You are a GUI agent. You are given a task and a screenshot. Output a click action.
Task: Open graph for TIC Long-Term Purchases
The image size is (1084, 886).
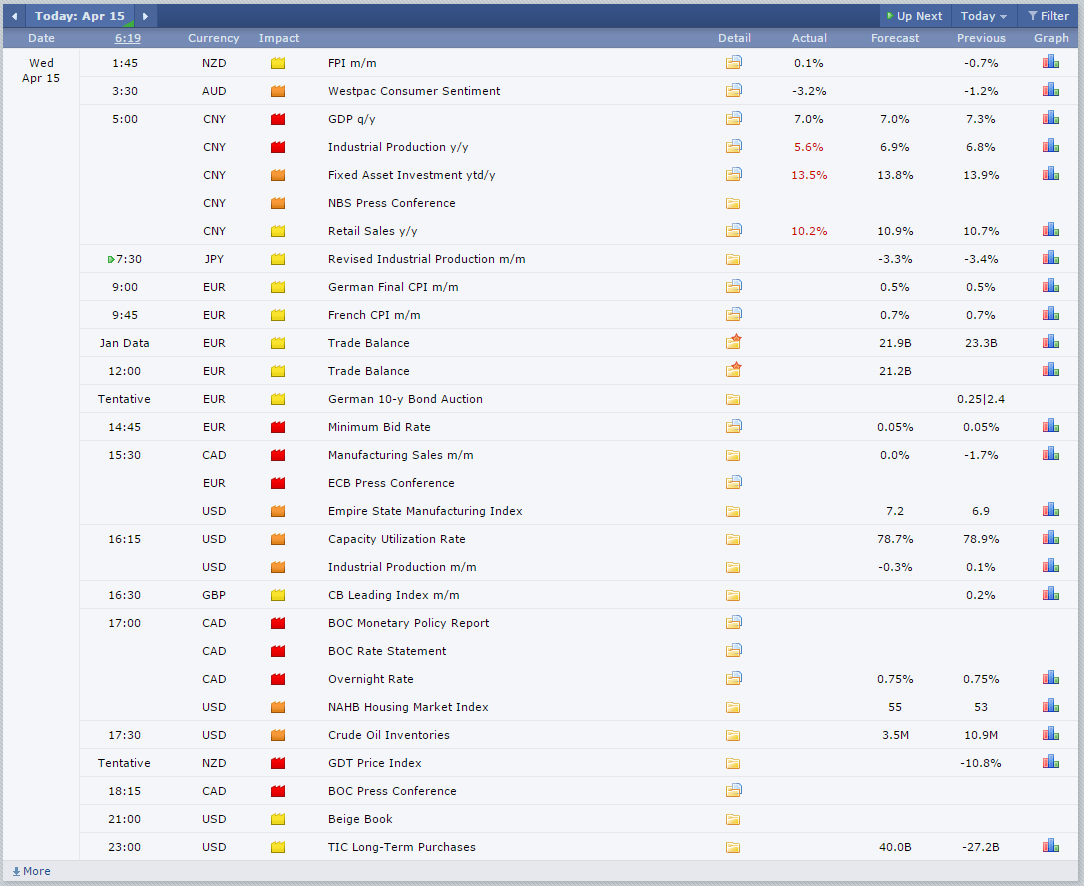pos(1051,846)
